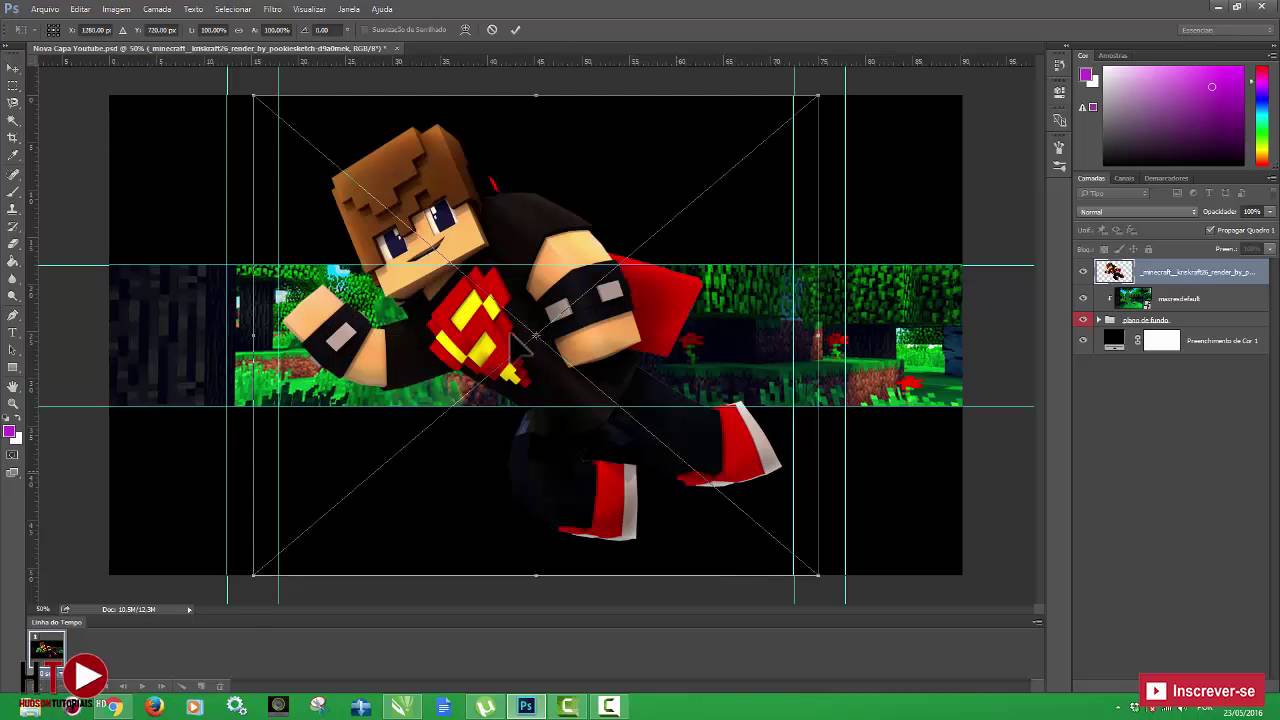Toggle layer filtering switch in Layers panel
The image size is (1280, 720).
pos(1273,193)
